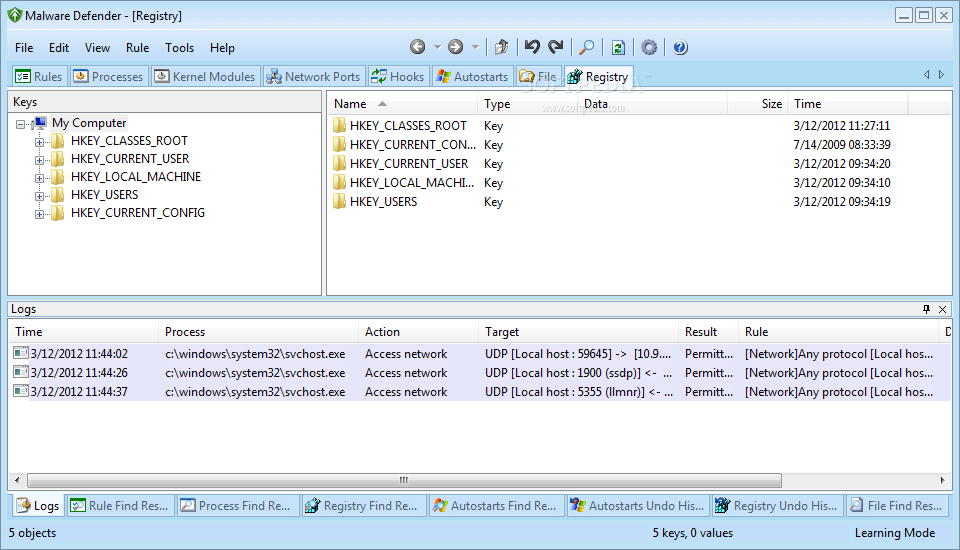Sort logs by Target column

[579, 332]
